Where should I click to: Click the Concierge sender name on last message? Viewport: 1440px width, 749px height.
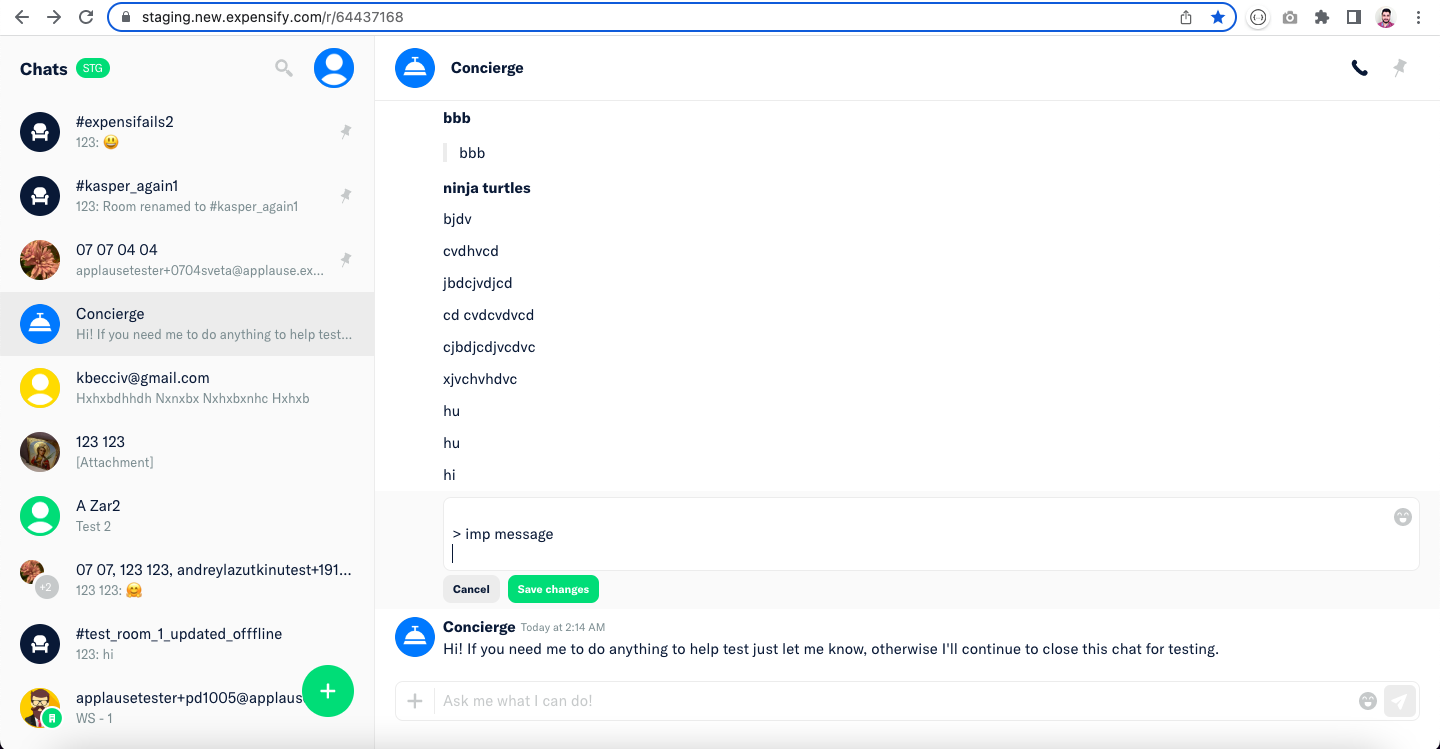point(479,626)
